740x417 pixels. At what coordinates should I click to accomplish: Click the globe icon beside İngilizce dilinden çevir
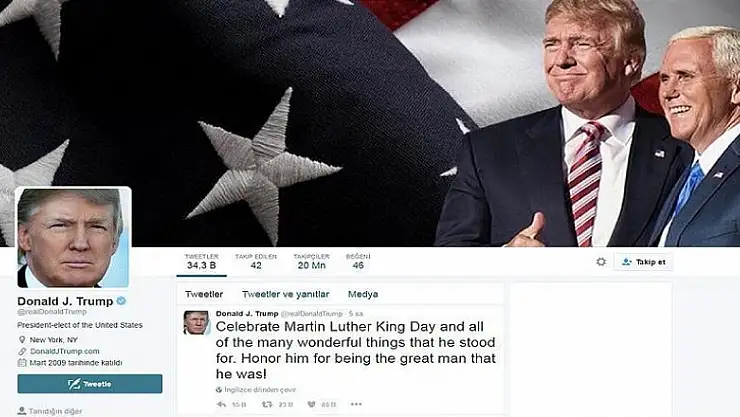coord(219,390)
